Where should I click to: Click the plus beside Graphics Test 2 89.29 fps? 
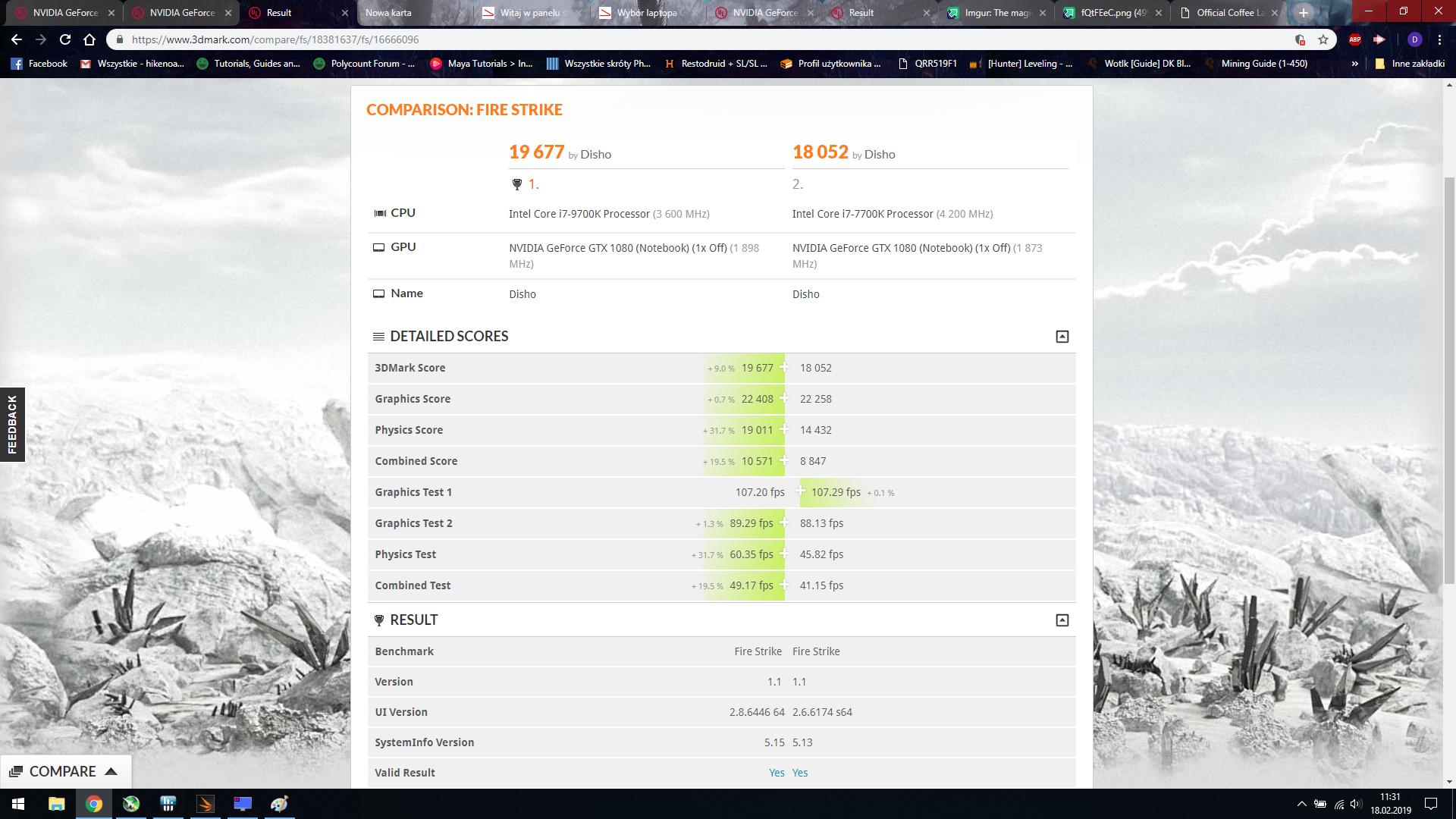pos(784,522)
